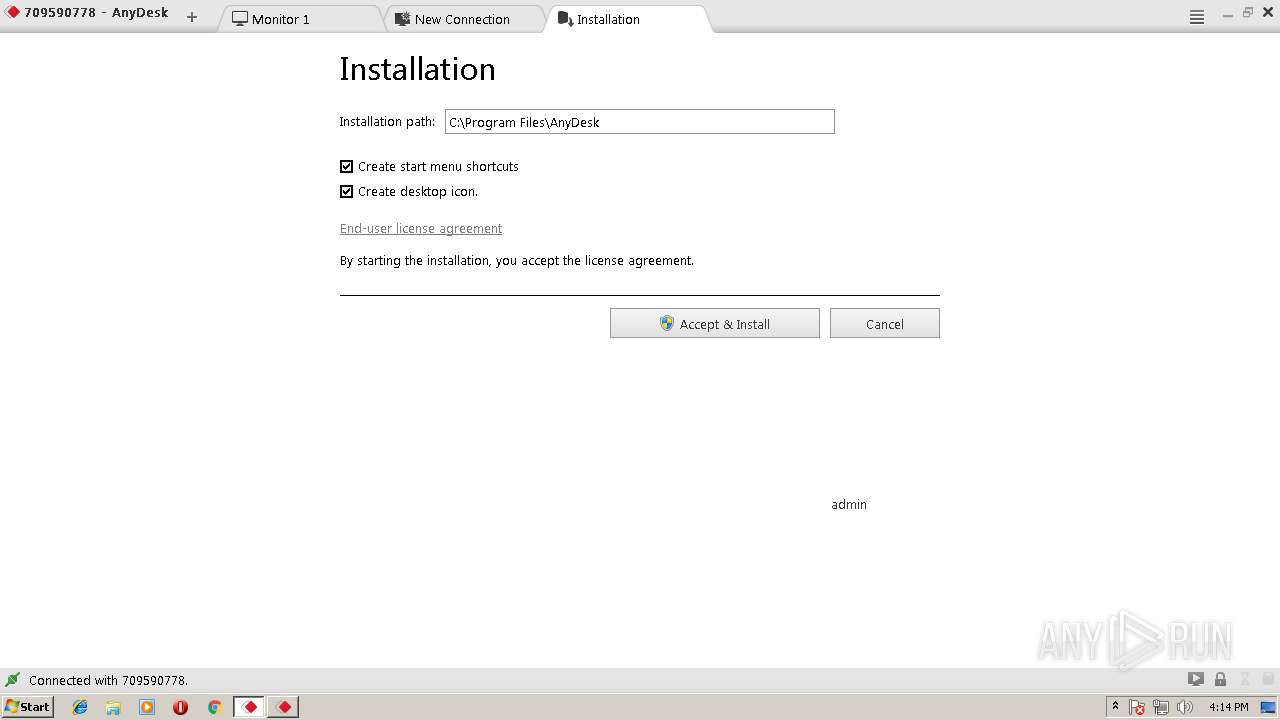Click the hourglass icon in status bar
This screenshot has width=1280, height=720.
click(x=1245, y=679)
